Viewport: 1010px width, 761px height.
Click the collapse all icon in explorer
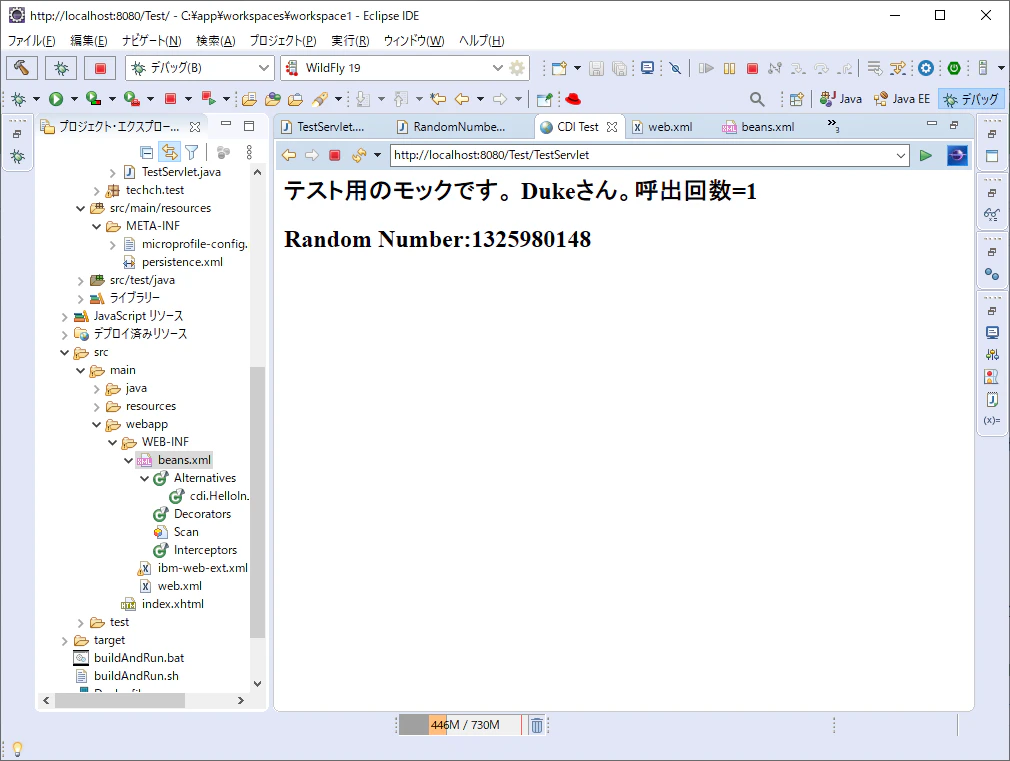(x=147, y=153)
